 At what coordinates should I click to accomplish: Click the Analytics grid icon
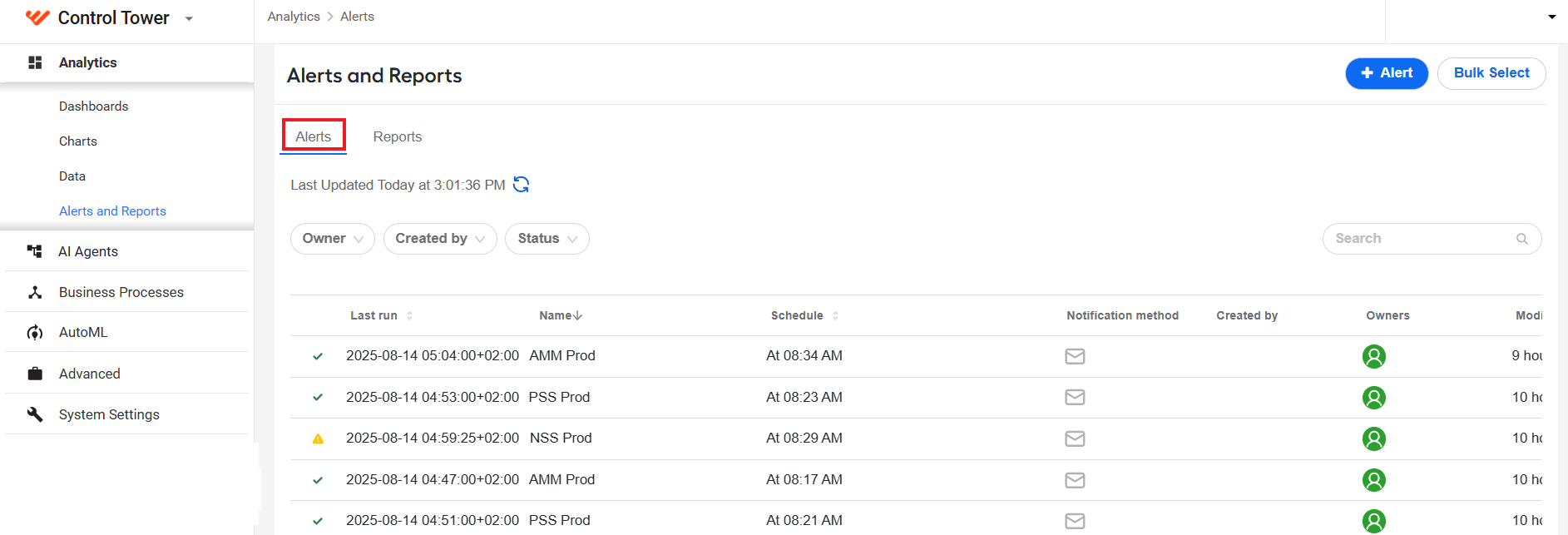(x=35, y=62)
